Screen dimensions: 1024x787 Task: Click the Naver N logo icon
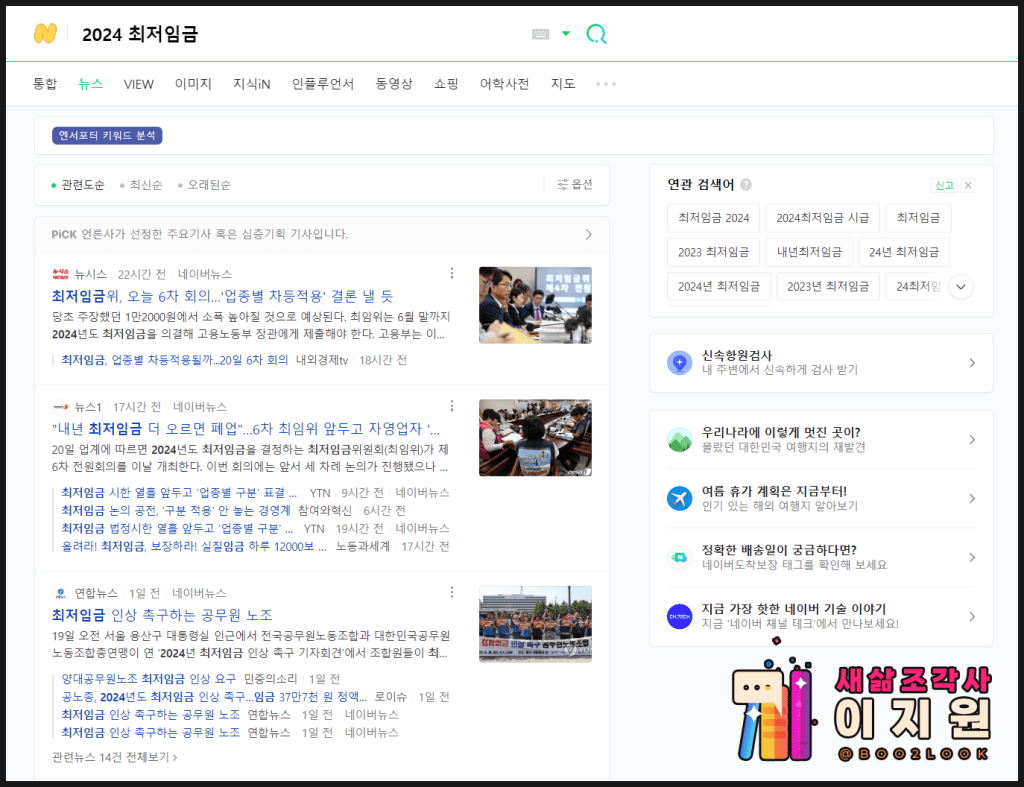[45, 33]
